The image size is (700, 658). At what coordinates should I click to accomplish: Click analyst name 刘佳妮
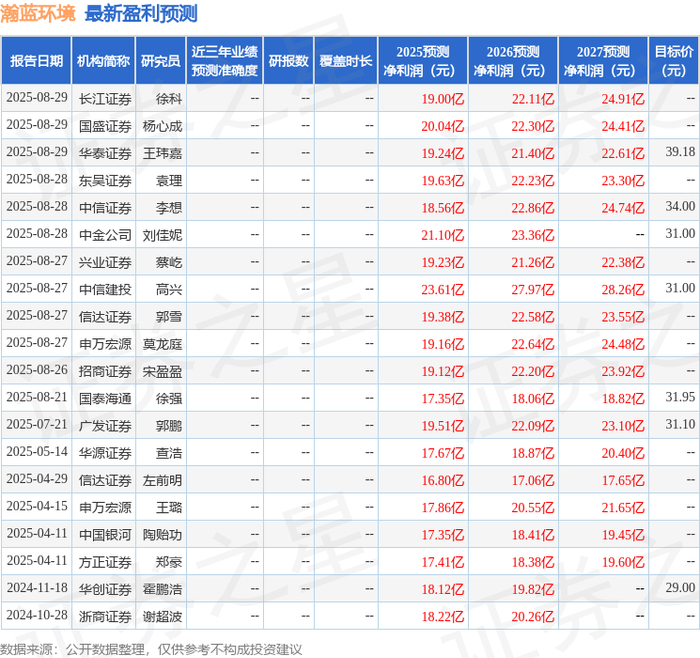point(162,235)
